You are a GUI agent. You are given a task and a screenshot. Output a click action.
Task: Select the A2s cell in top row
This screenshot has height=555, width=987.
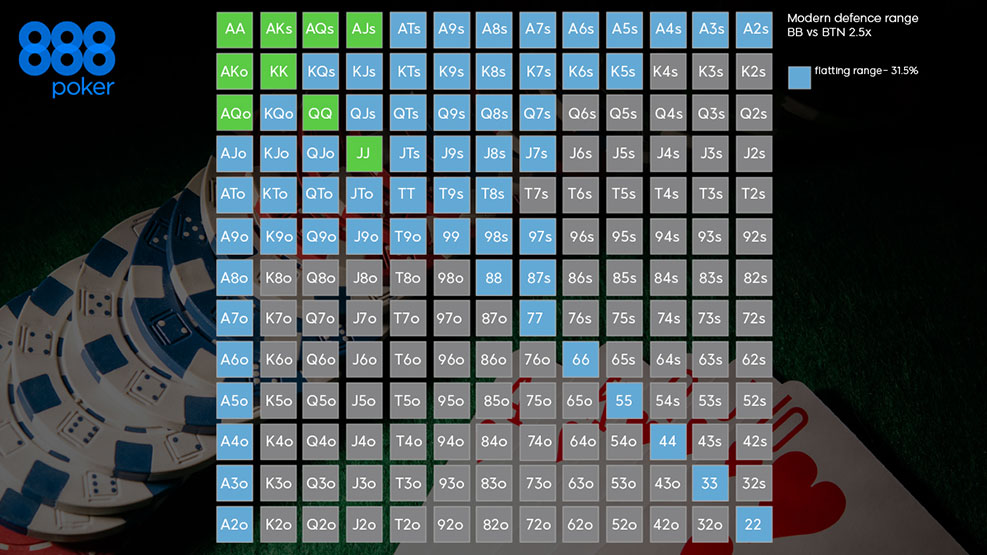(753, 30)
